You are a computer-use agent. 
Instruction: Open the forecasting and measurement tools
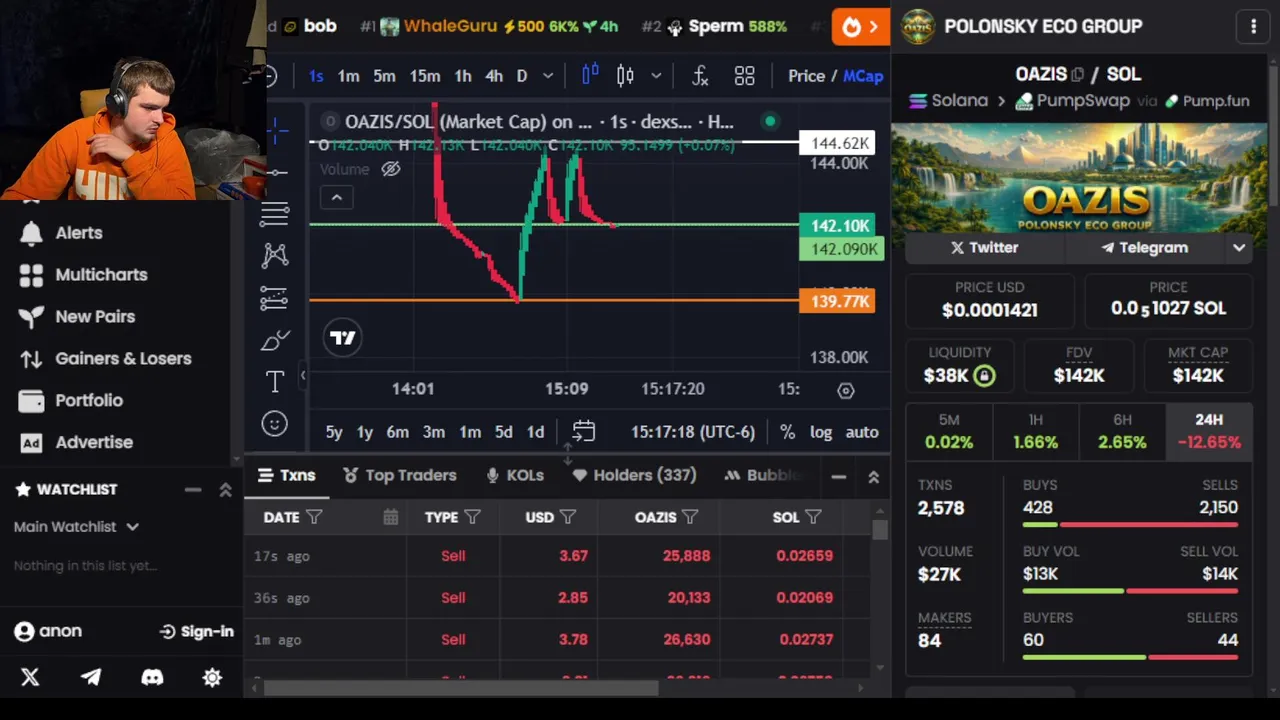click(x=275, y=298)
